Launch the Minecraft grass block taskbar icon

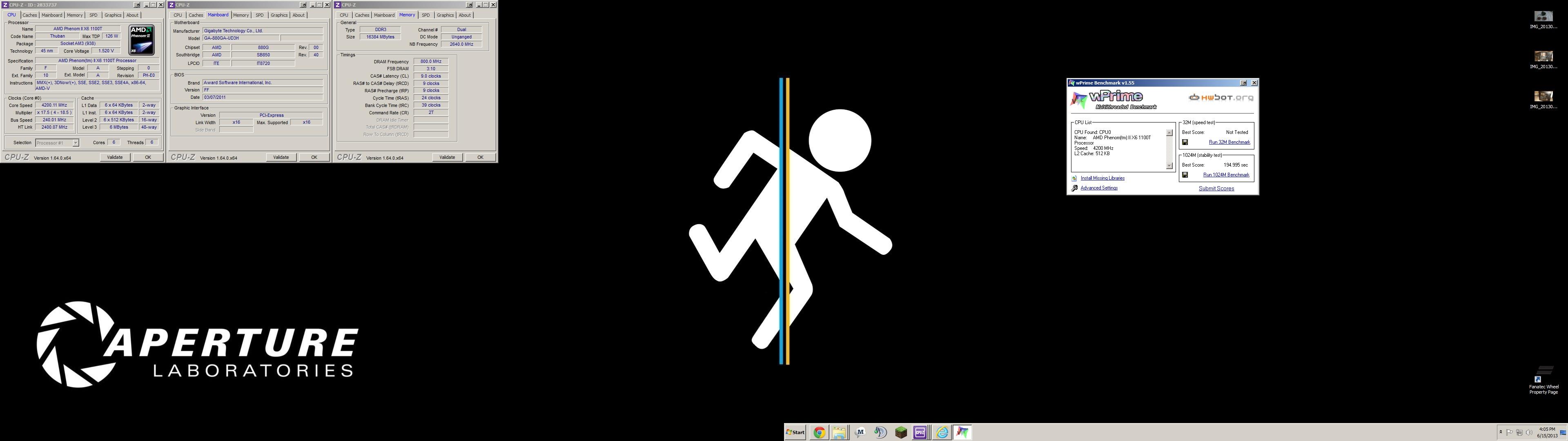(901, 432)
